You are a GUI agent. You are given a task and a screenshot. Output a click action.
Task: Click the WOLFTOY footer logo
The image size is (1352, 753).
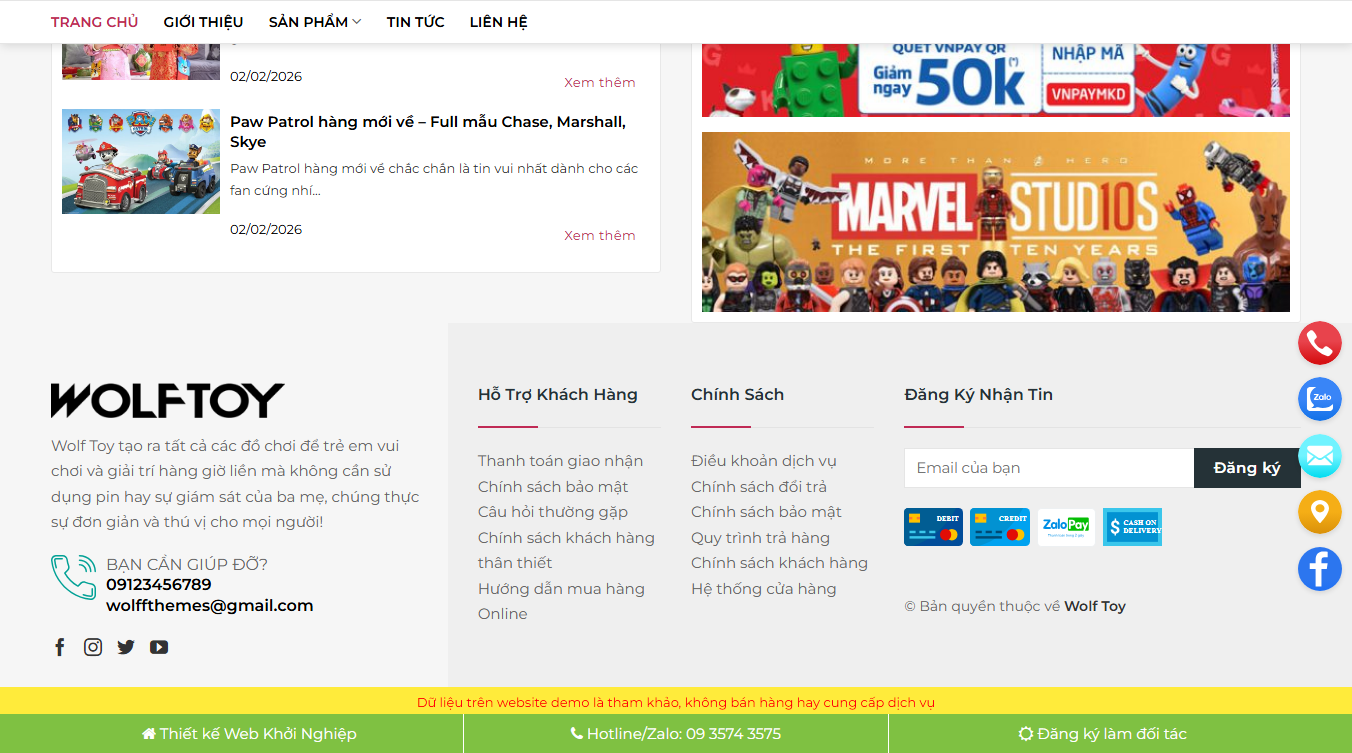(168, 400)
